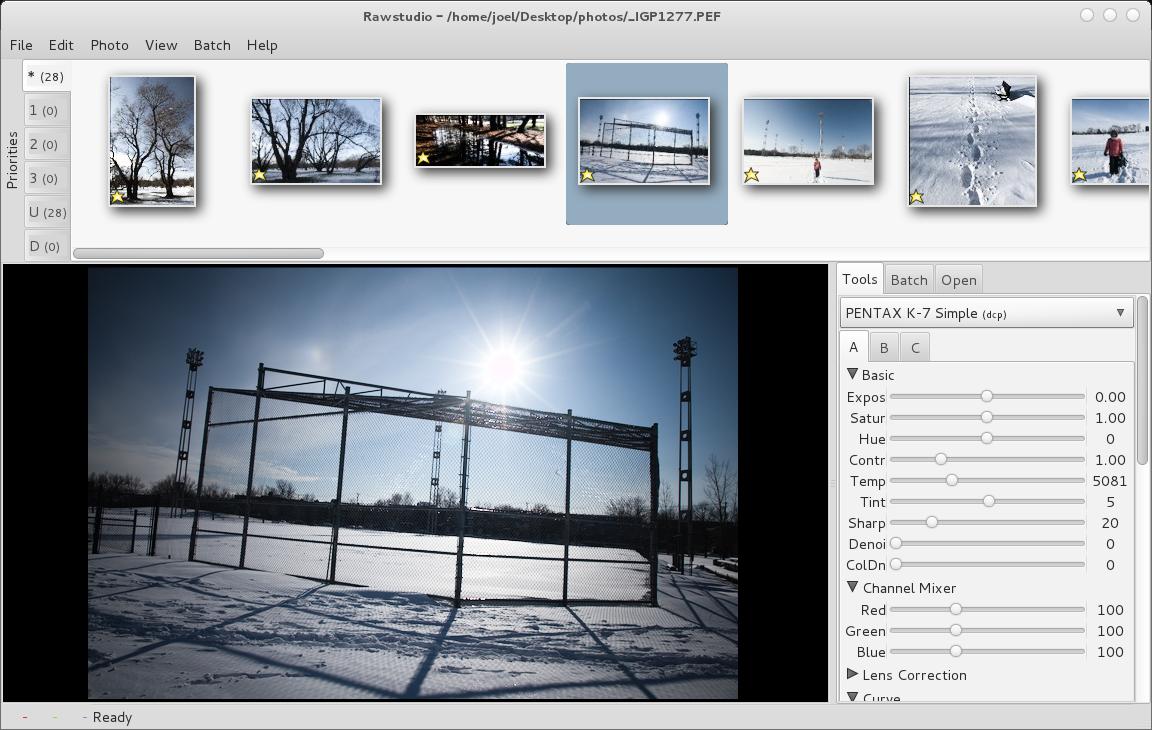Close the Rawstudio window
Viewport: 1152px width, 730px height.
click(x=1133, y=15)
